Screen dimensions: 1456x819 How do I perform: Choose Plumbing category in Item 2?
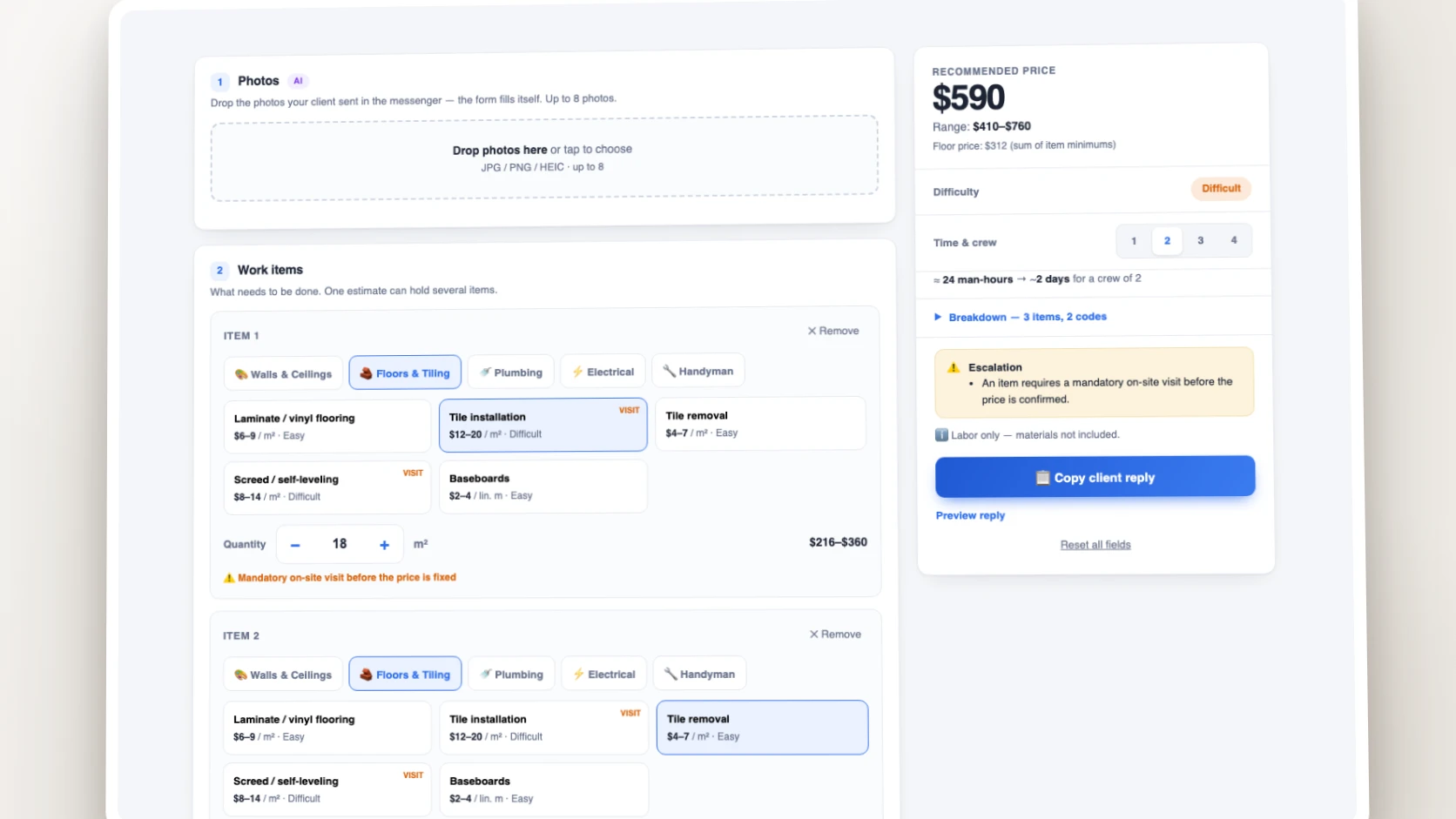tap(512, 674)
